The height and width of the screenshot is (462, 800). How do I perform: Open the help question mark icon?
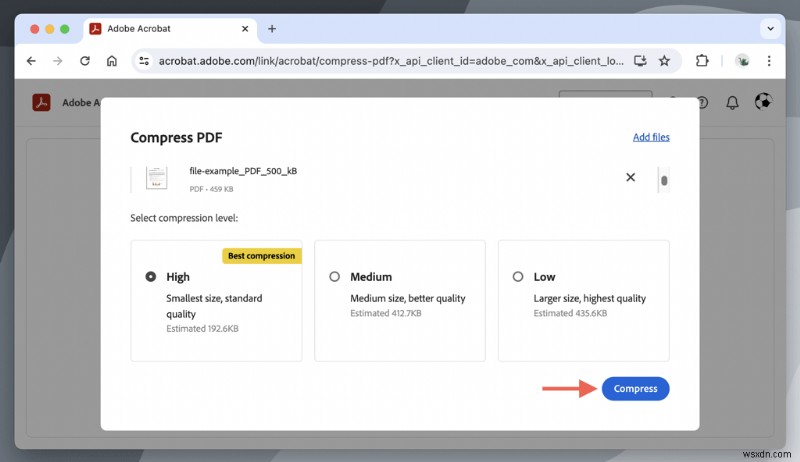point(703,102)
